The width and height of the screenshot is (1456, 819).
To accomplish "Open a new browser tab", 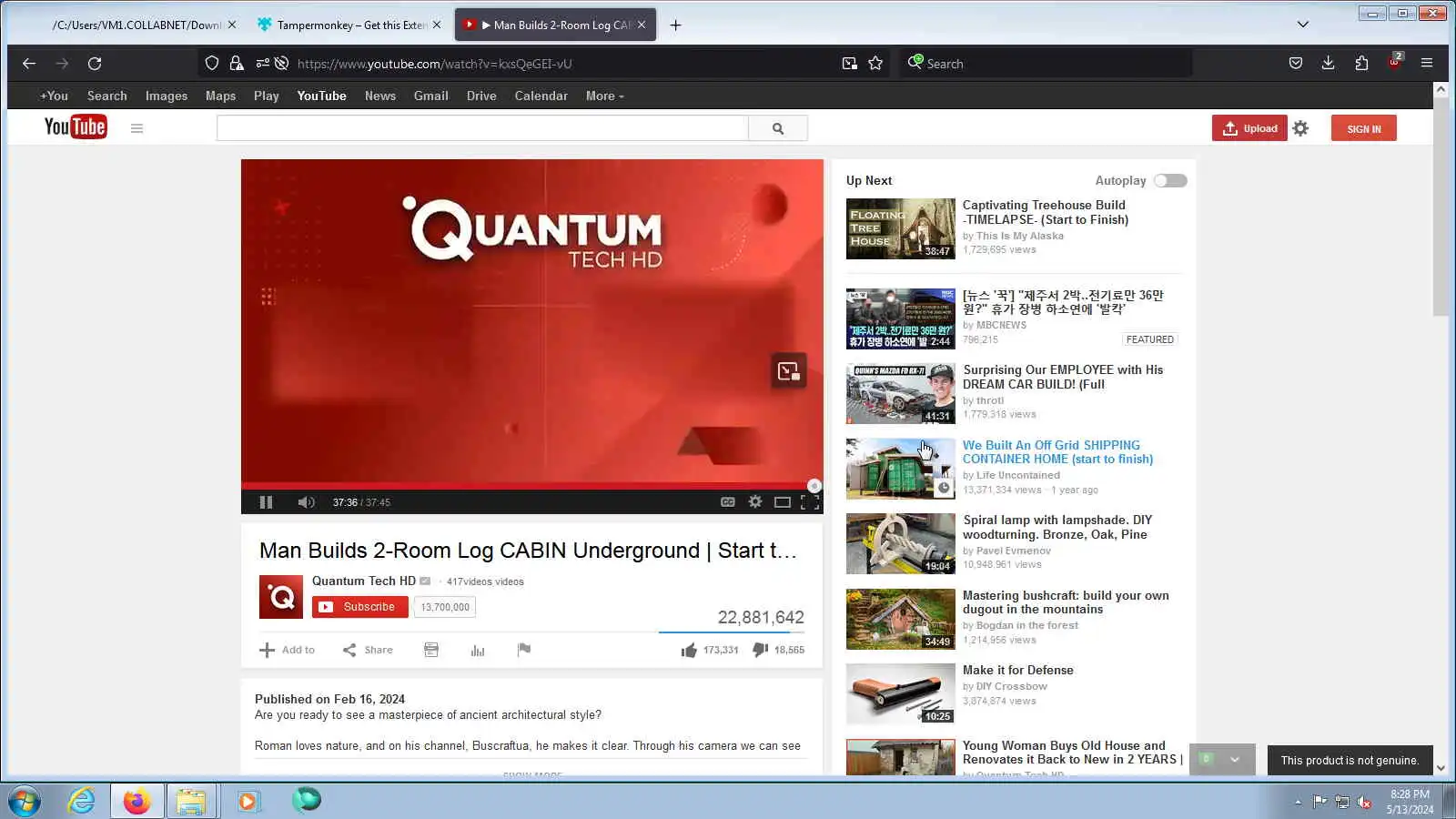I will tap(675, 25).
